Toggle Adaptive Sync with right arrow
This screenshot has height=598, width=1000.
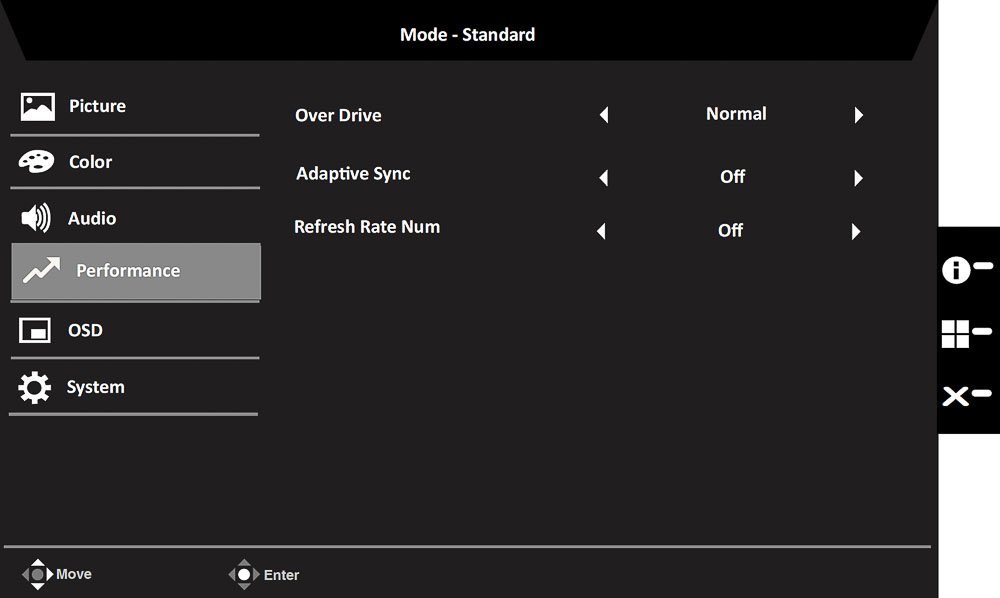click(x=858, y=178)
